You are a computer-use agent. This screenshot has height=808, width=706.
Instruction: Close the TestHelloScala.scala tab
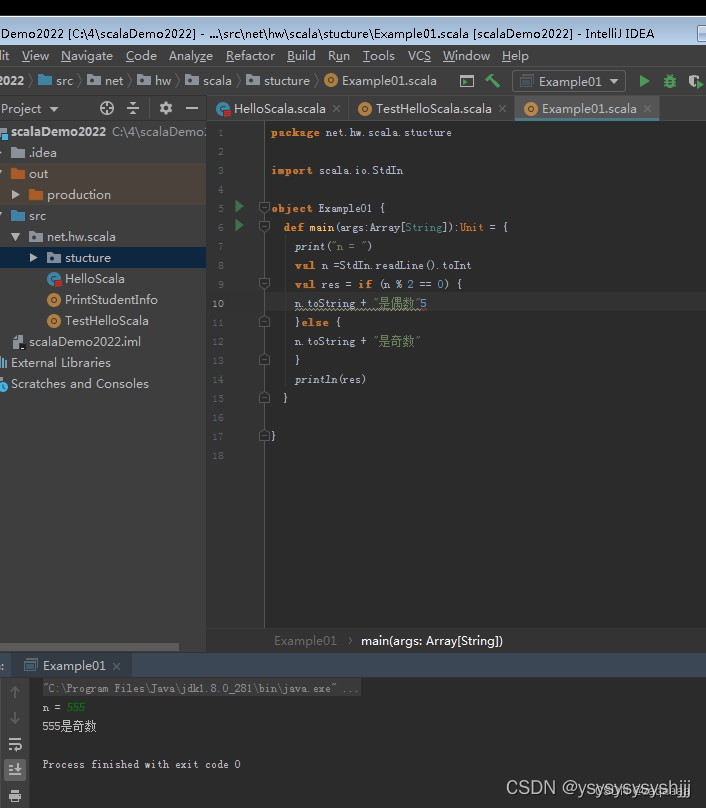(x=502, y=108)
